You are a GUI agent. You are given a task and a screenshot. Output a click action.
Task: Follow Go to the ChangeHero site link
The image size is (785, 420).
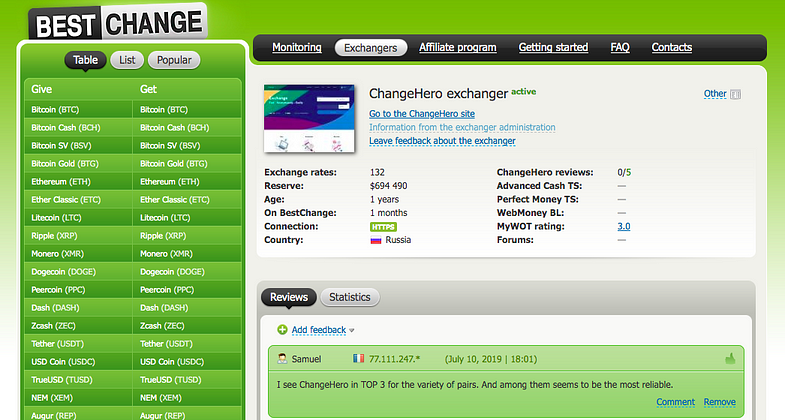coord(422,114)
